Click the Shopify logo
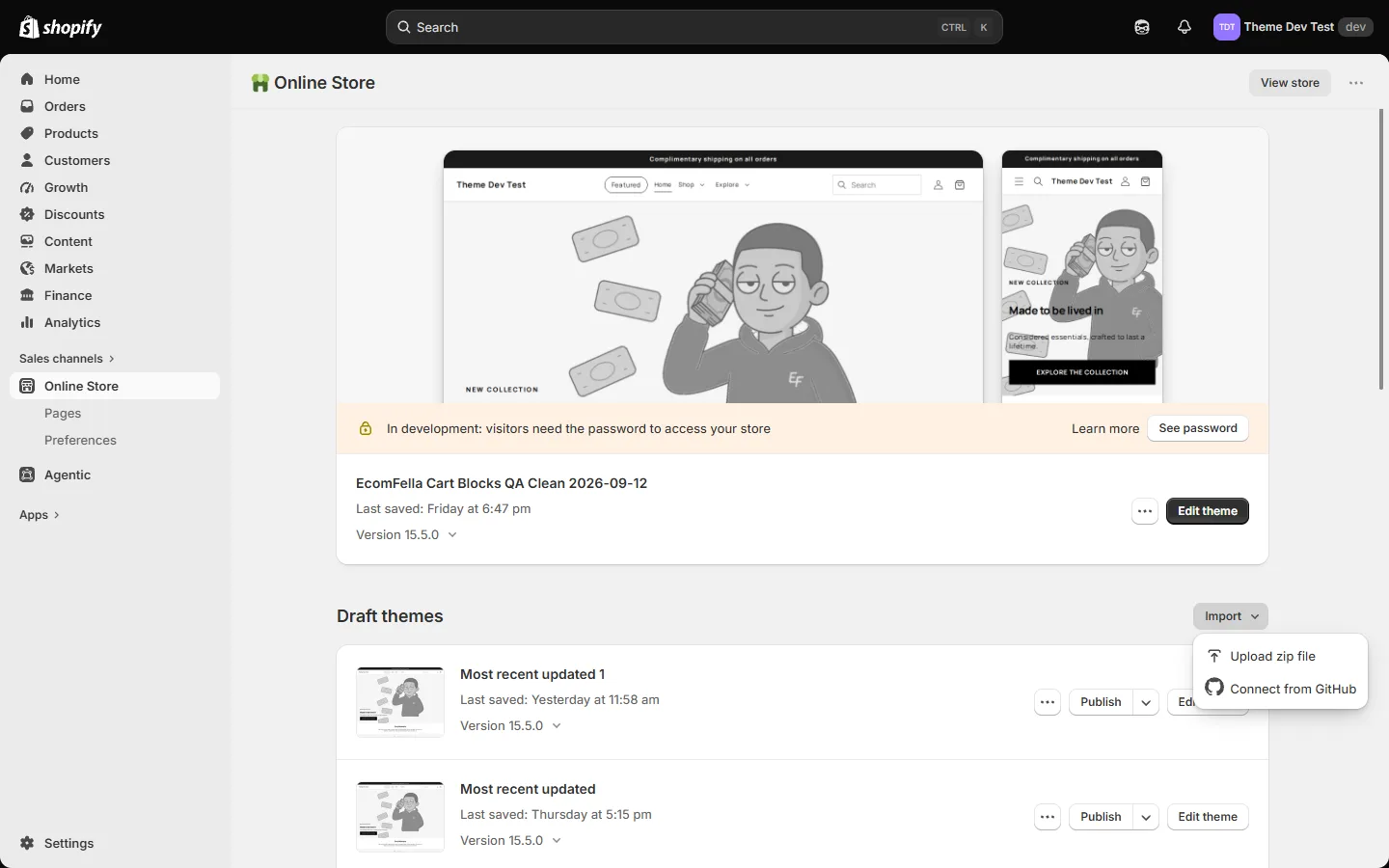 coord(61,27)
